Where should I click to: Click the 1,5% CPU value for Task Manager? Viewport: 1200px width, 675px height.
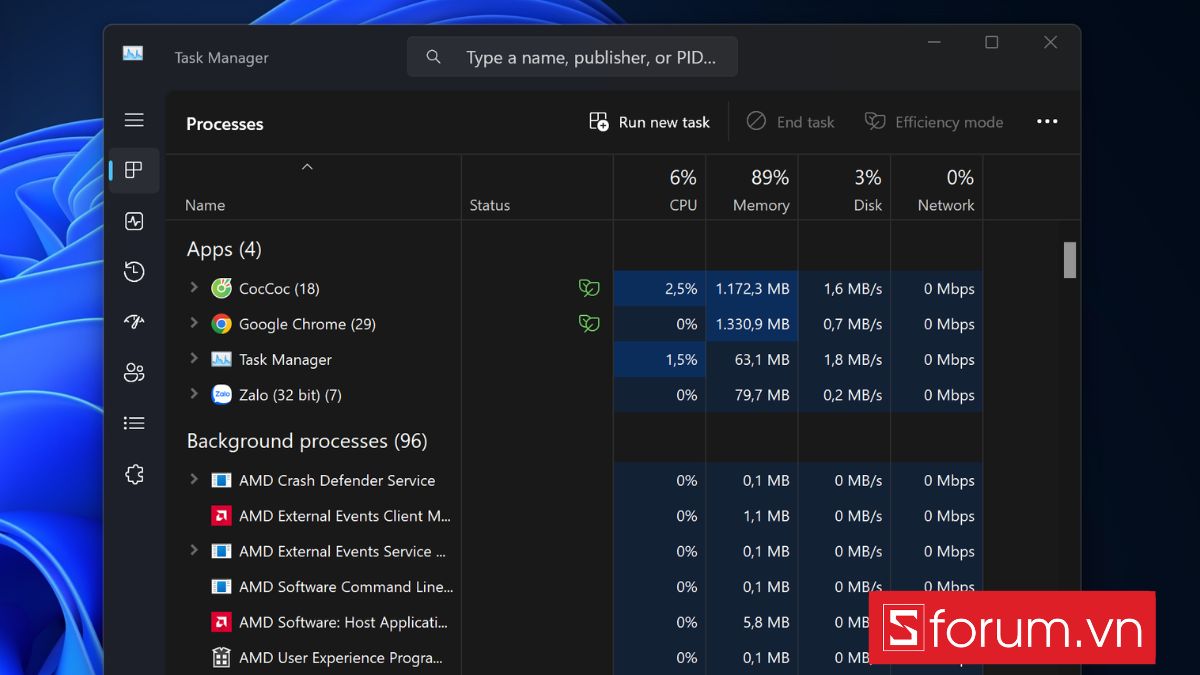(681, 359)
